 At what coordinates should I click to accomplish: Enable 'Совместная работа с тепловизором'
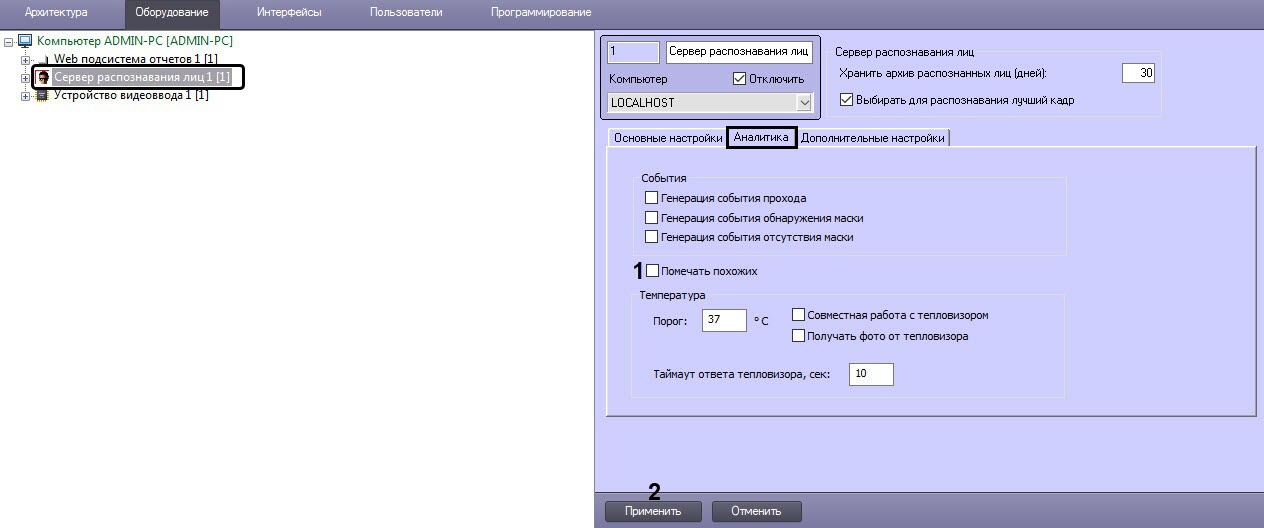point(798,315)
